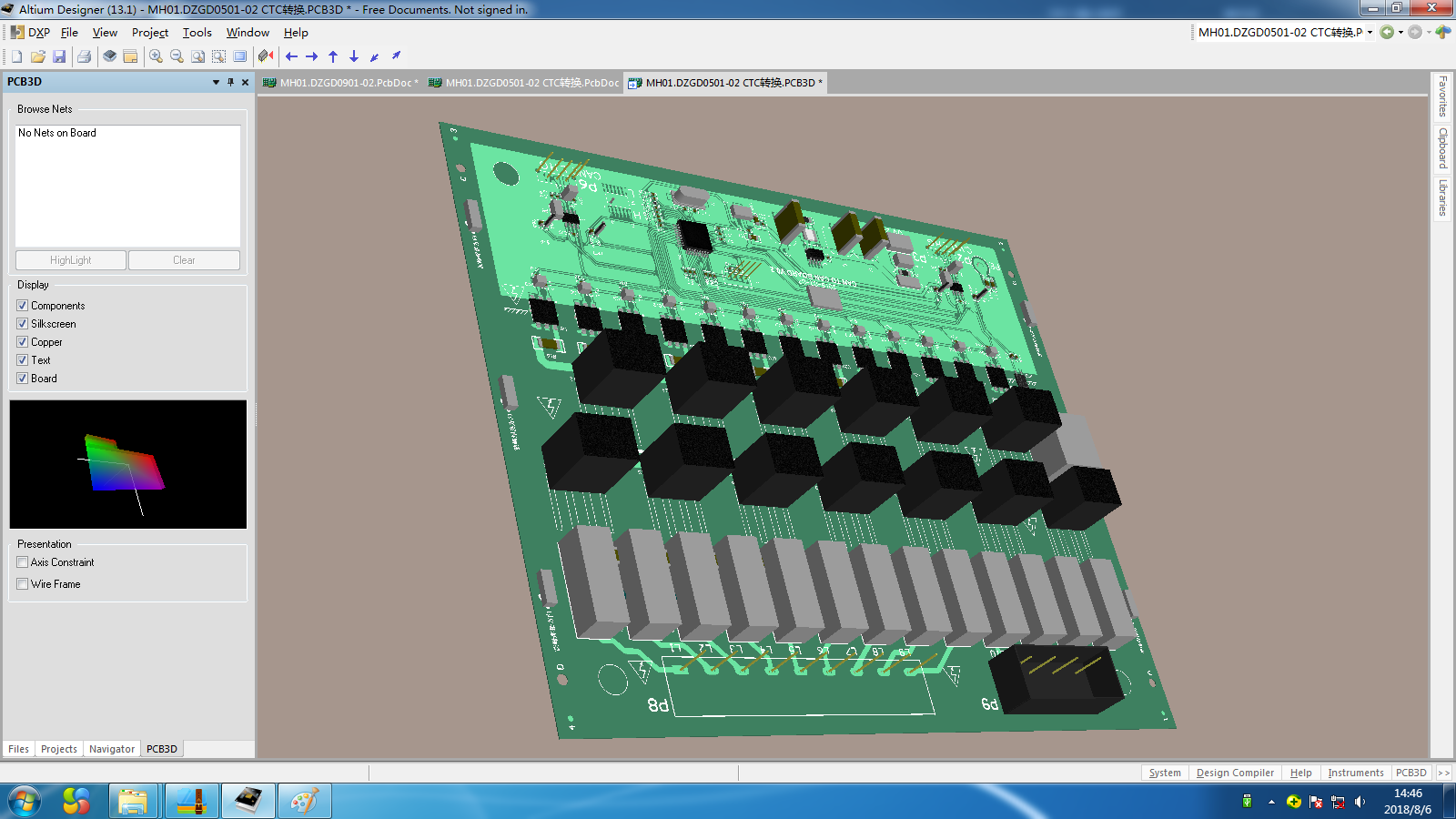The image size is (1456, 819).
Task: Expand the status bar panel overflow arrows
Action: [1443, 773]
